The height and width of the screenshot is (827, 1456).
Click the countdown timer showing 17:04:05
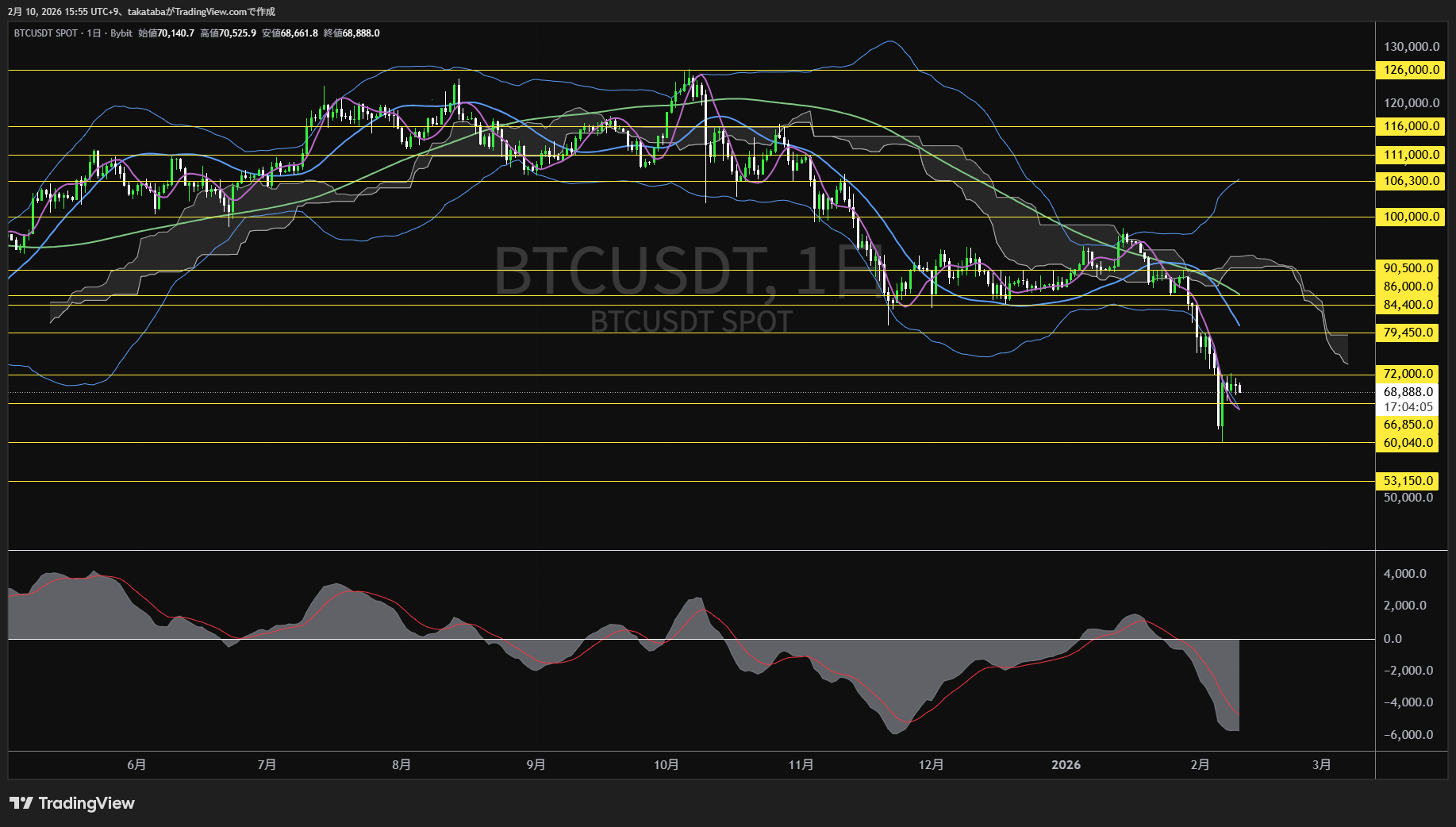(x=1408, y=405)
